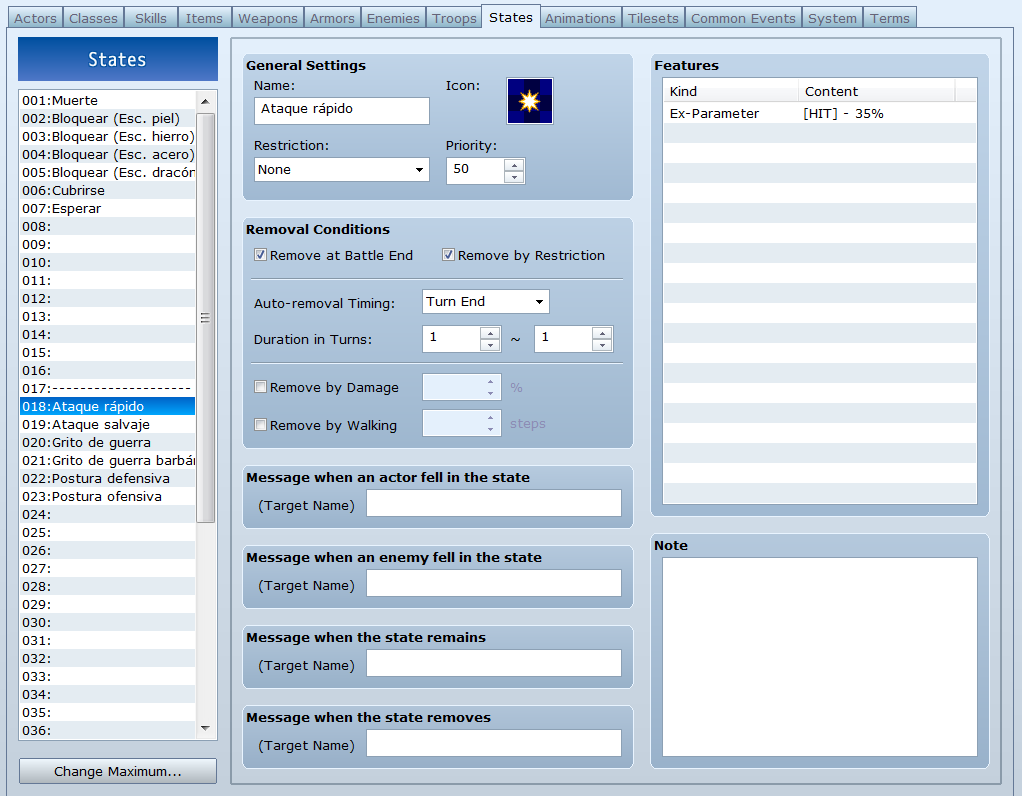Open the state icon picker
Viewport: 1022px width, 796px height.
529,101
